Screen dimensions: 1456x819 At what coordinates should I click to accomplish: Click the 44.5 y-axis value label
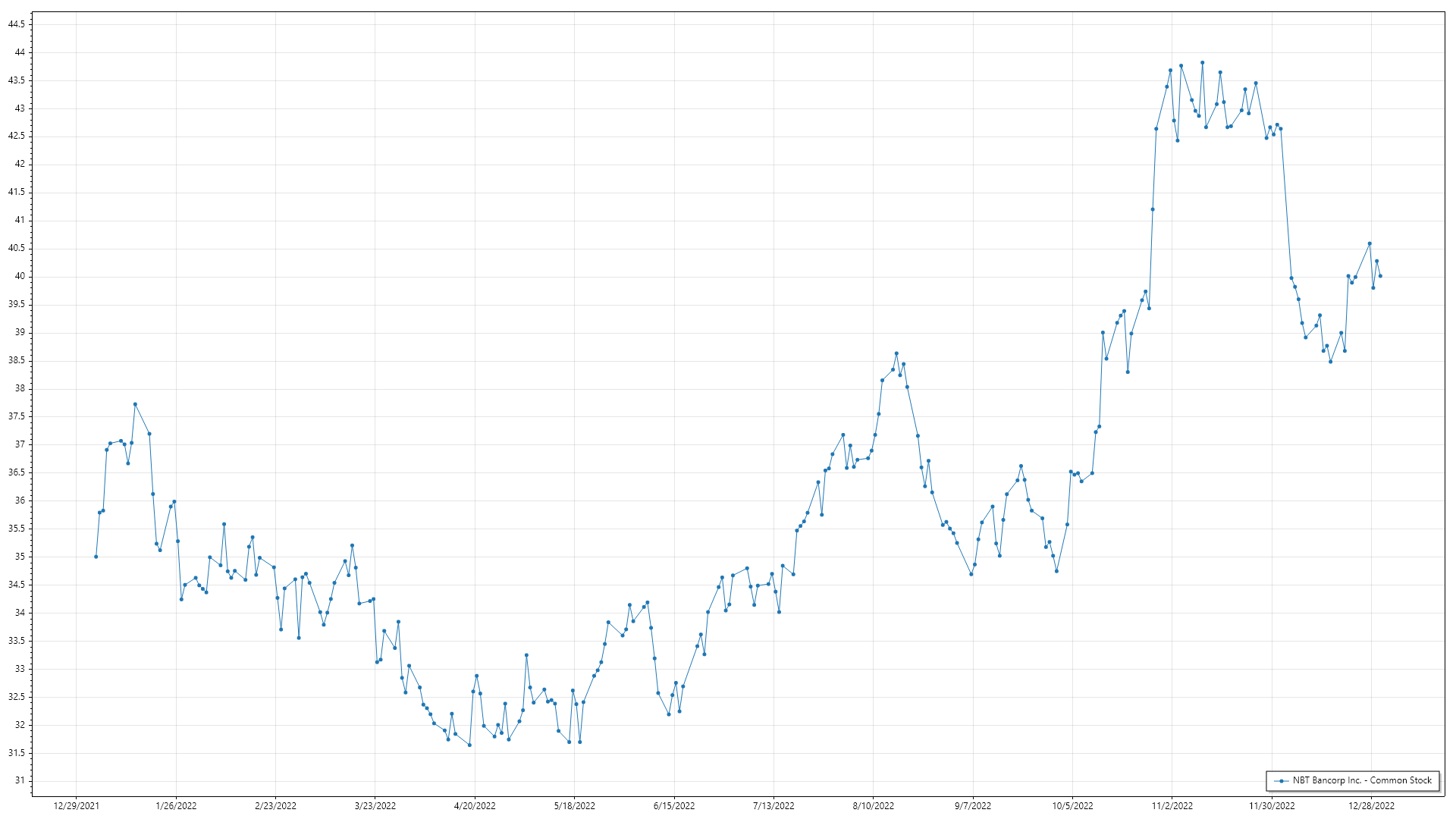pos(17,24)
